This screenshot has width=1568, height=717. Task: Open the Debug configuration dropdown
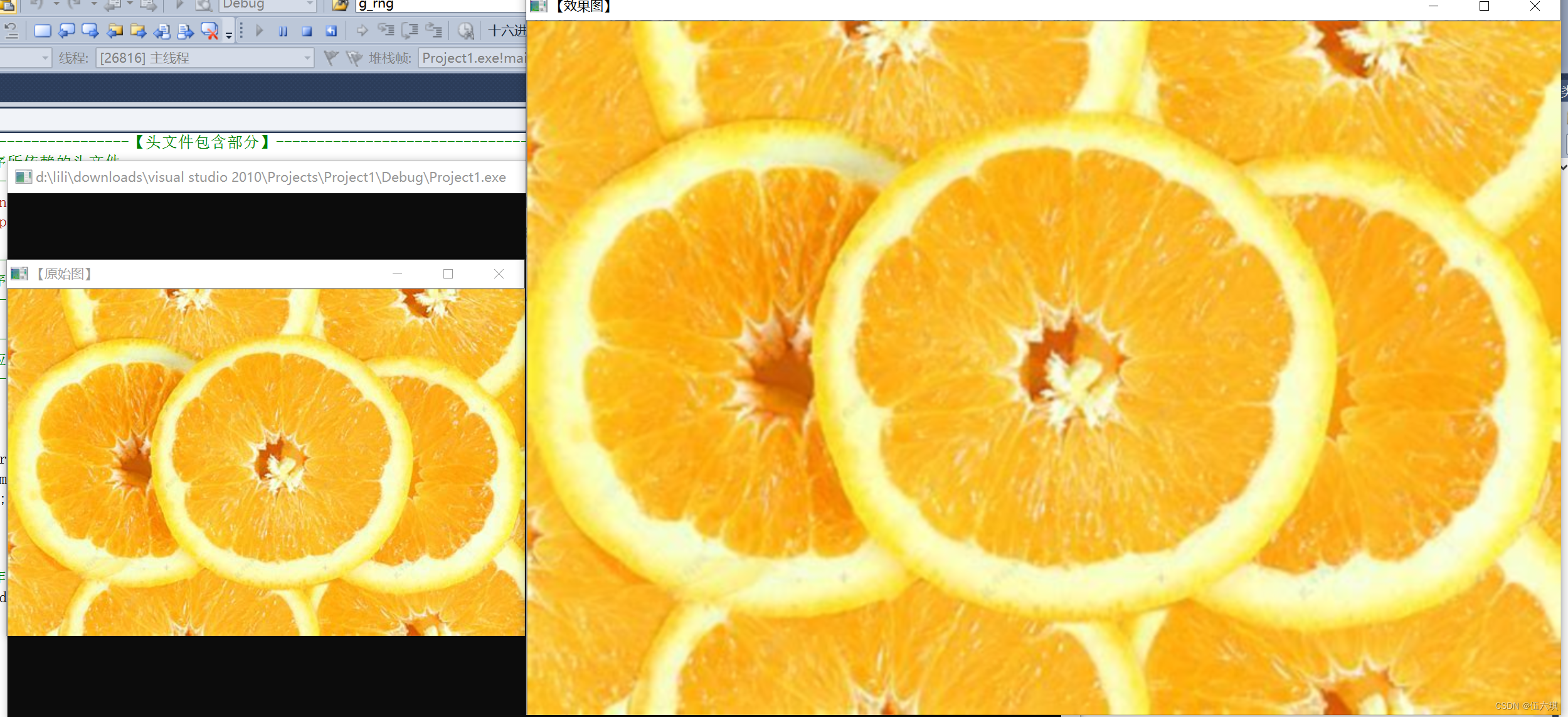(x=267, y=5)
